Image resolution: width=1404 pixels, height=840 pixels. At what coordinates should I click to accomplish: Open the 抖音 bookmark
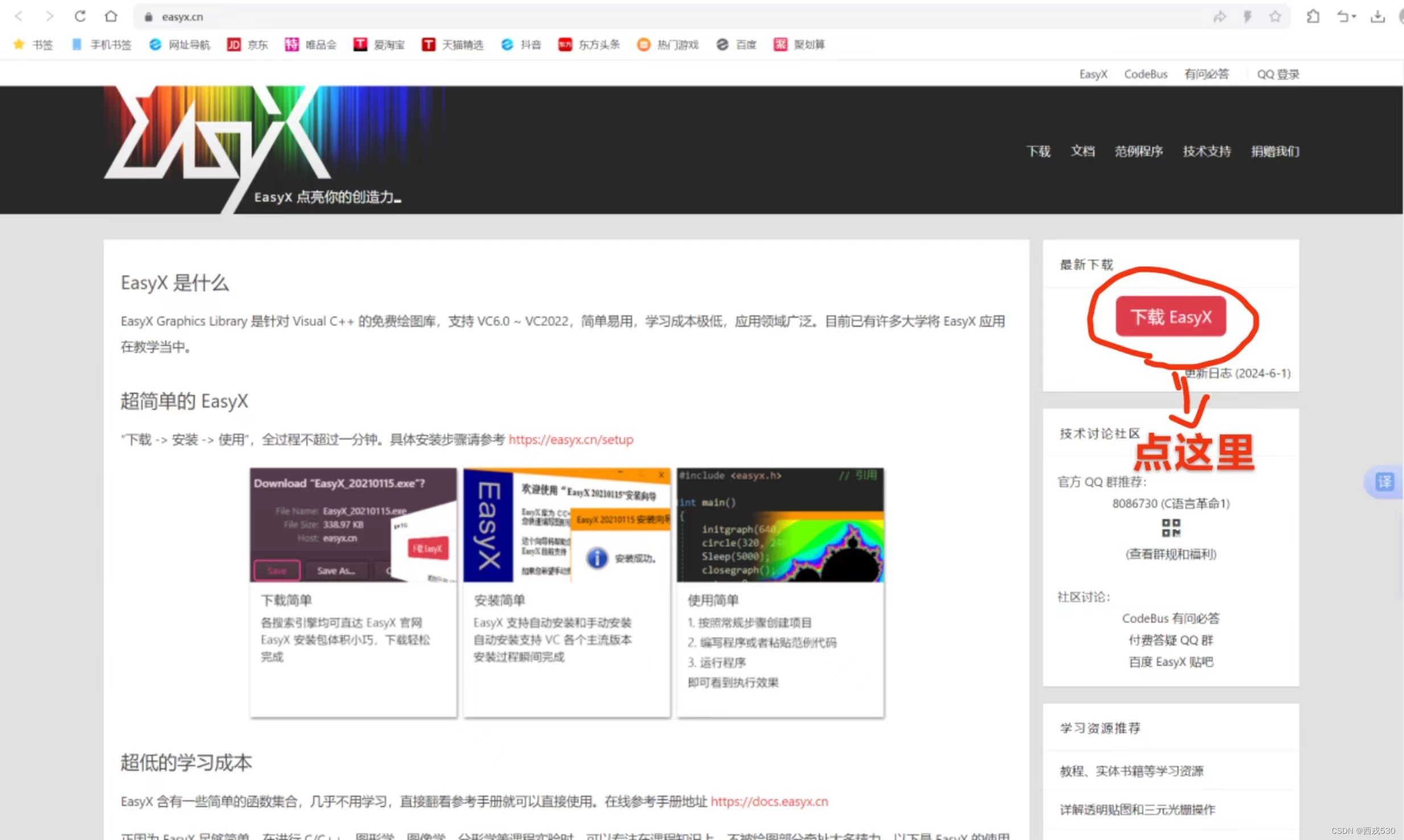[521, 44]
